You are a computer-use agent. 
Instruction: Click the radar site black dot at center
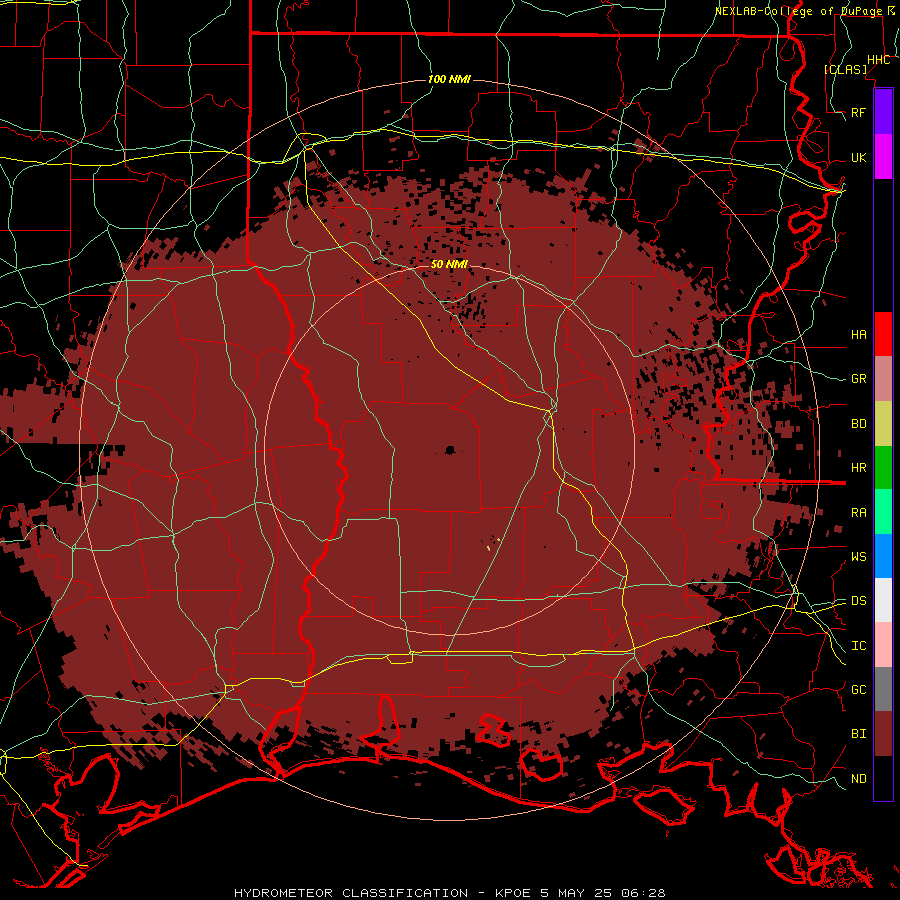[450, 450]
